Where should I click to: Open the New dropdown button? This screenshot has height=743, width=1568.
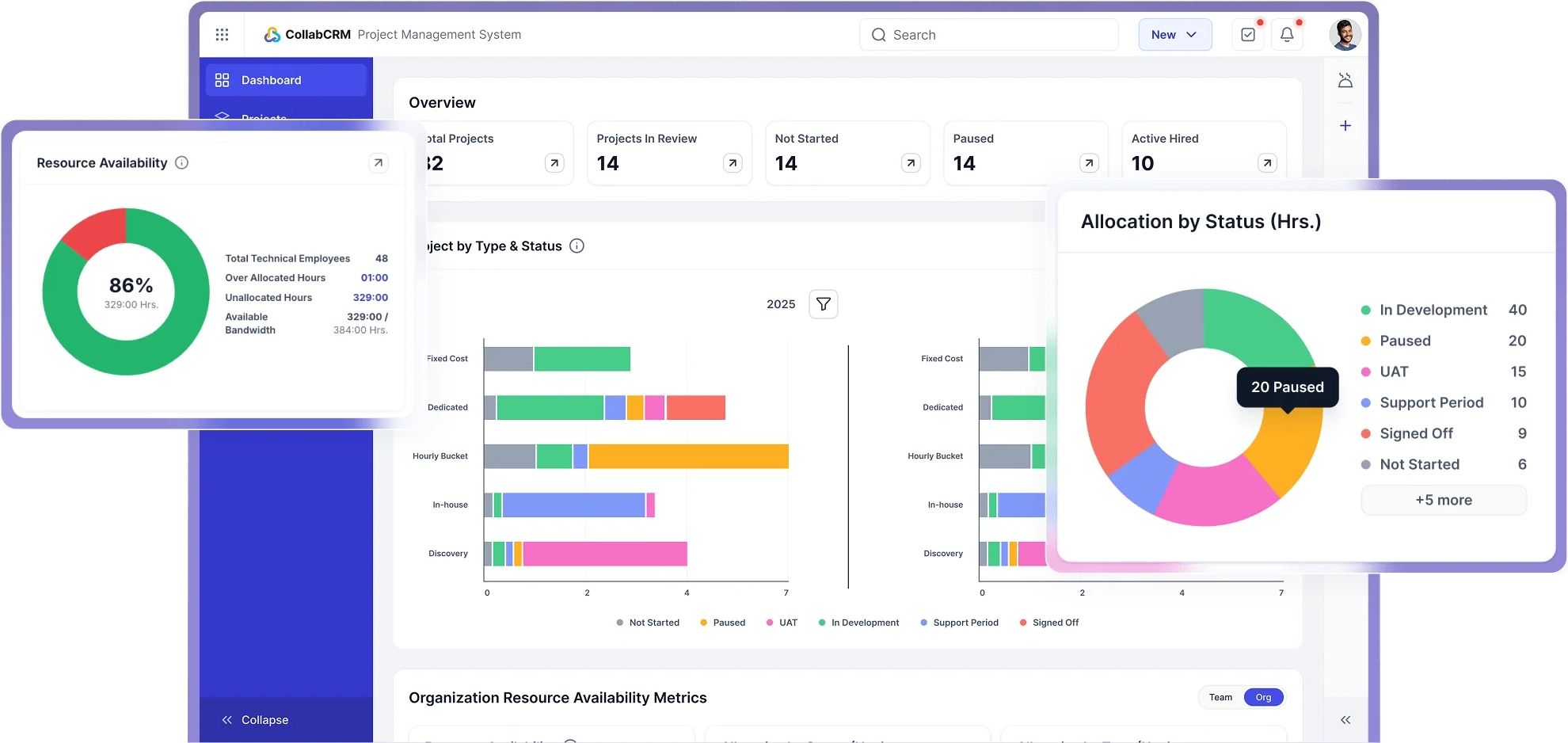[x=1174, y=35]
